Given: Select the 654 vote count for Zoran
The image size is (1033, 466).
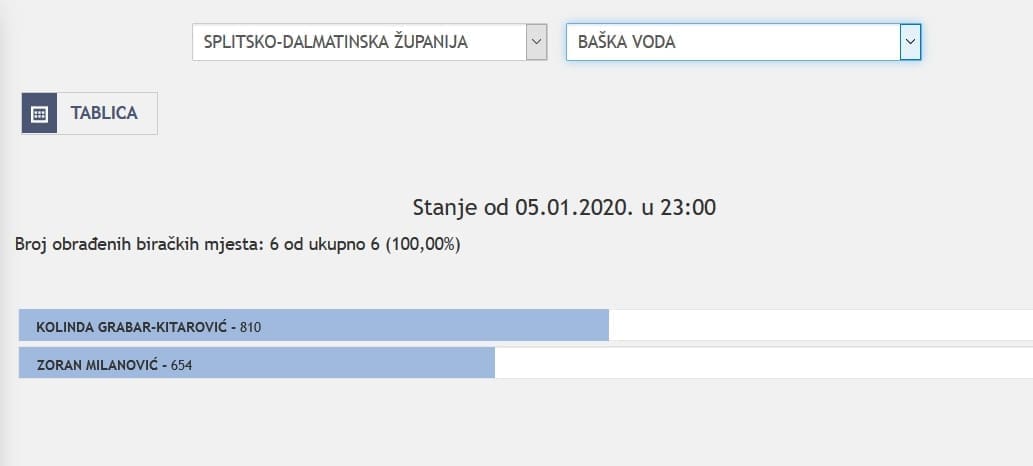Looking at the screenshot, I should 181,365.
